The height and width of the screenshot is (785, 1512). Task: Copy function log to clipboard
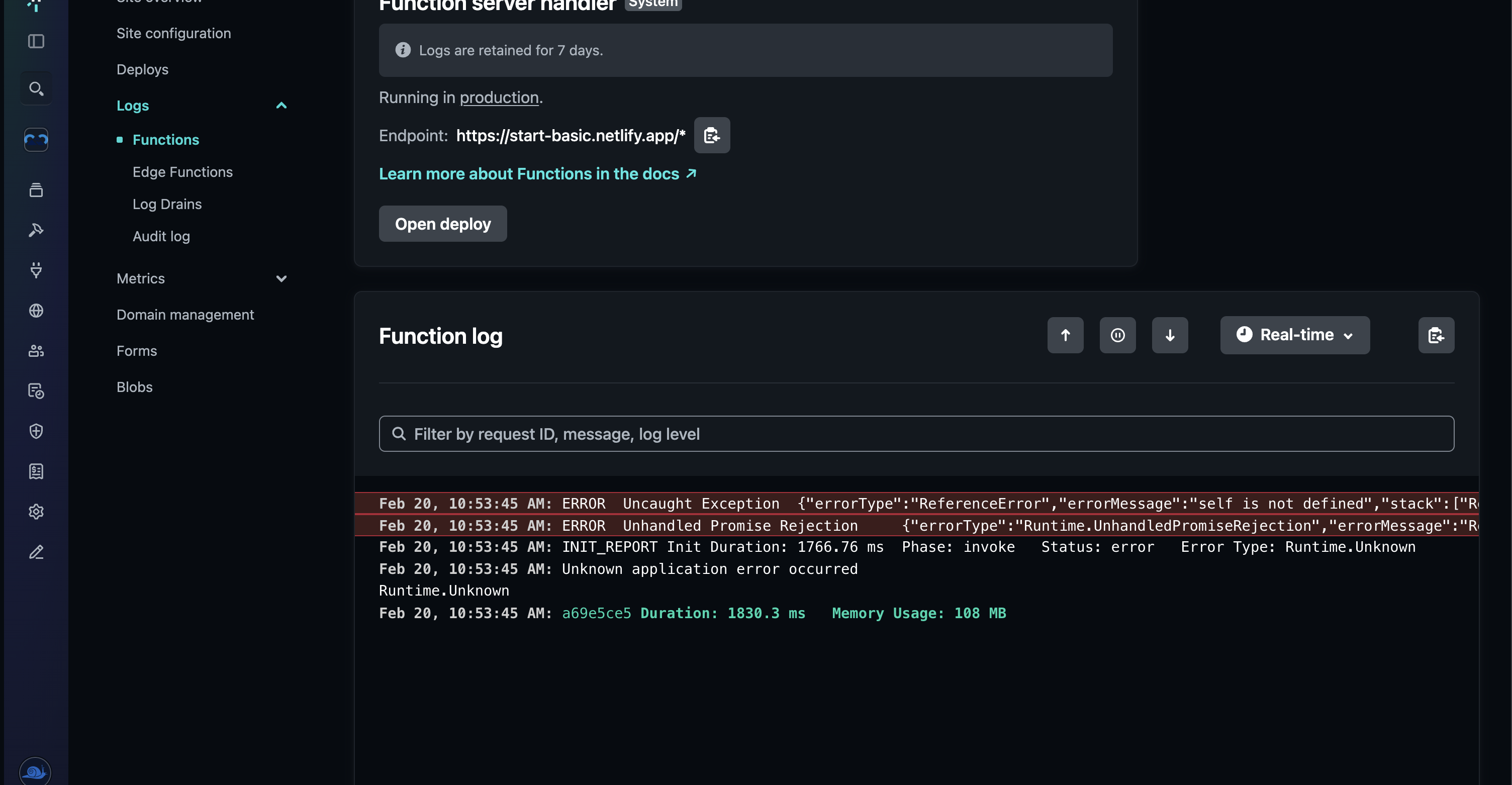(1436, 335)
